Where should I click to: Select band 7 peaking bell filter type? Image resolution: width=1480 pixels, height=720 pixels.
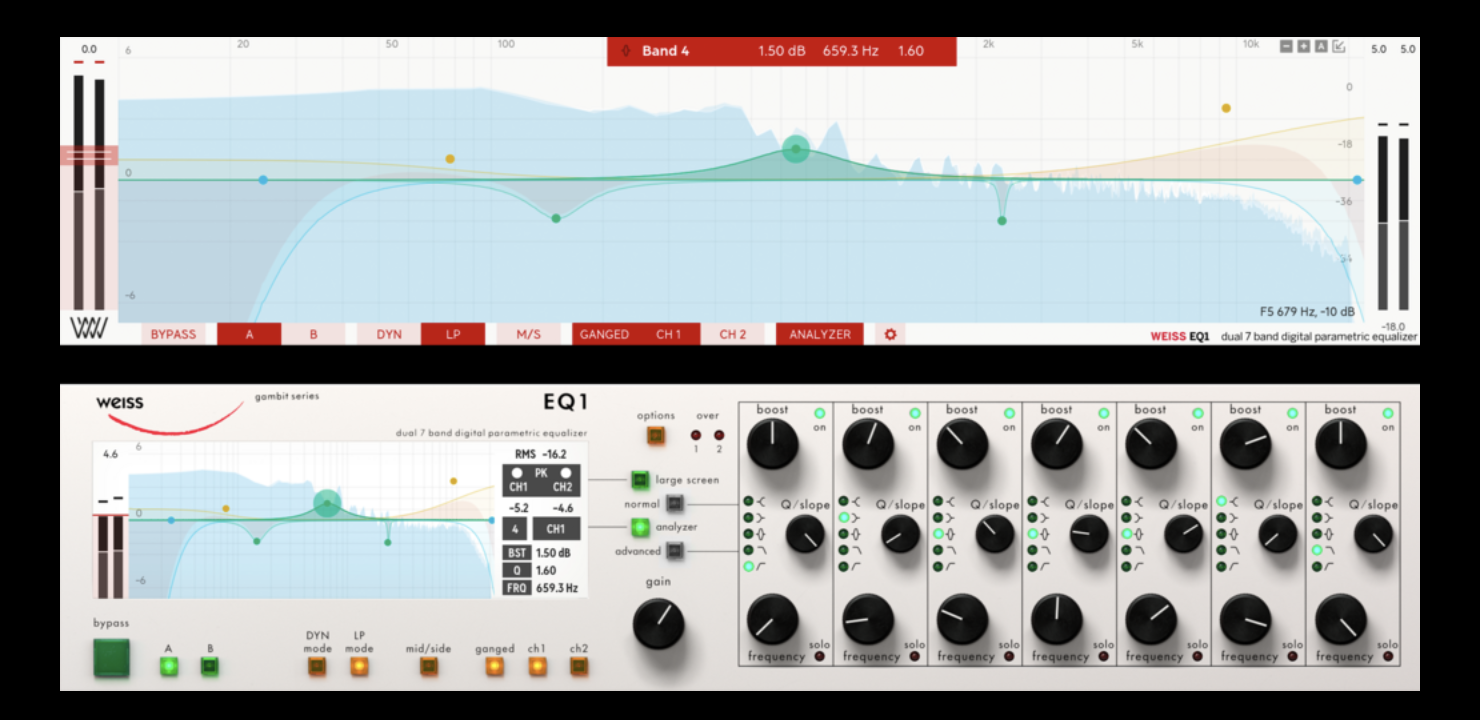tap(1316, 534)
